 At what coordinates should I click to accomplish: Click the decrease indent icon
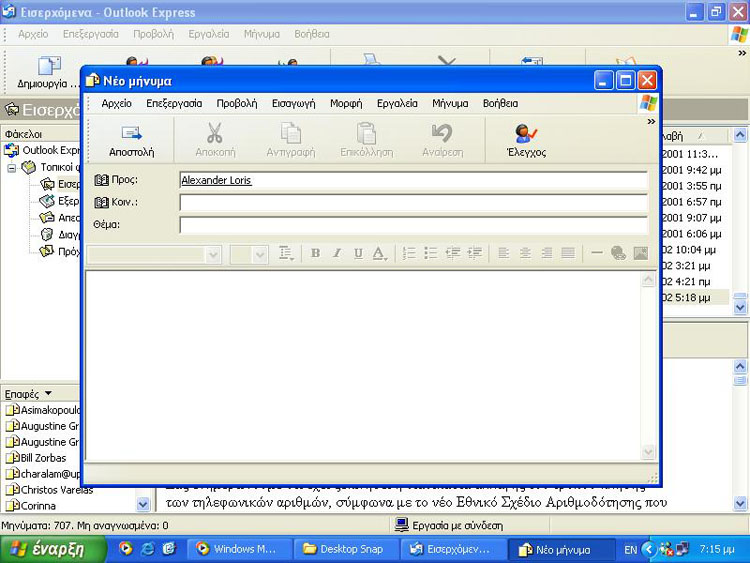click(x=452, y=253)
